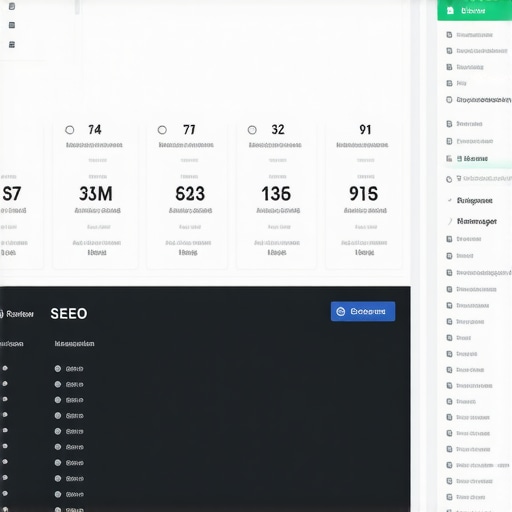Select the radio button beside 32
This screenshot has width=512, height=512.
252,130
